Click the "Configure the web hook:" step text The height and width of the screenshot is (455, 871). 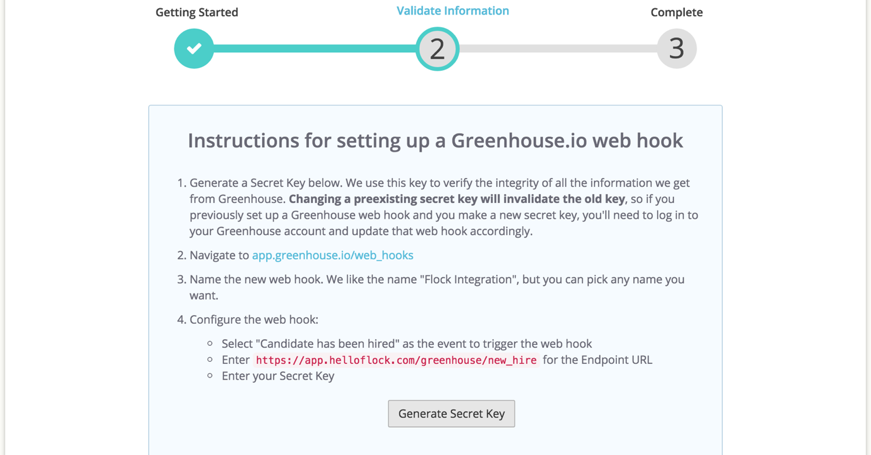[x=254, y=319]
